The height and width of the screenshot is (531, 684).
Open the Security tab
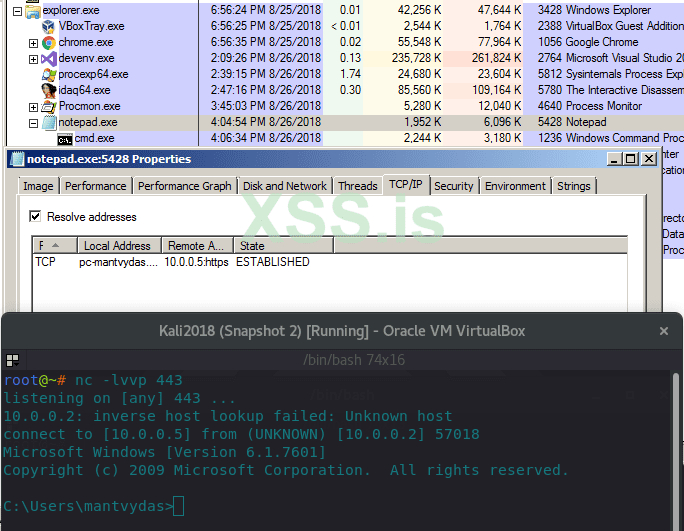click(454, 186)
